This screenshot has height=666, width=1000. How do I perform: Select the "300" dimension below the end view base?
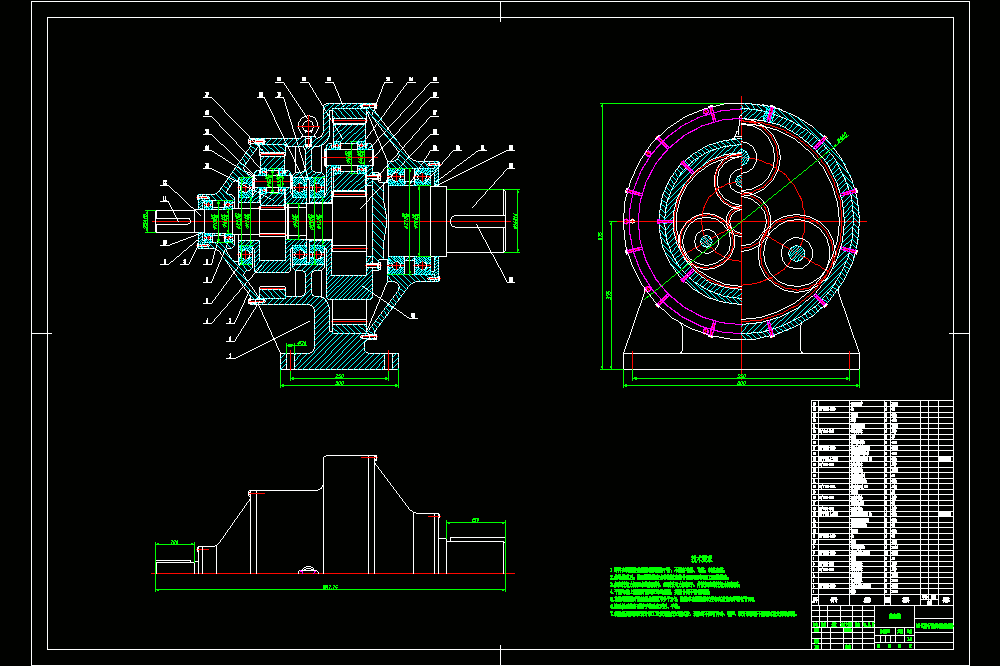point(741,383)
